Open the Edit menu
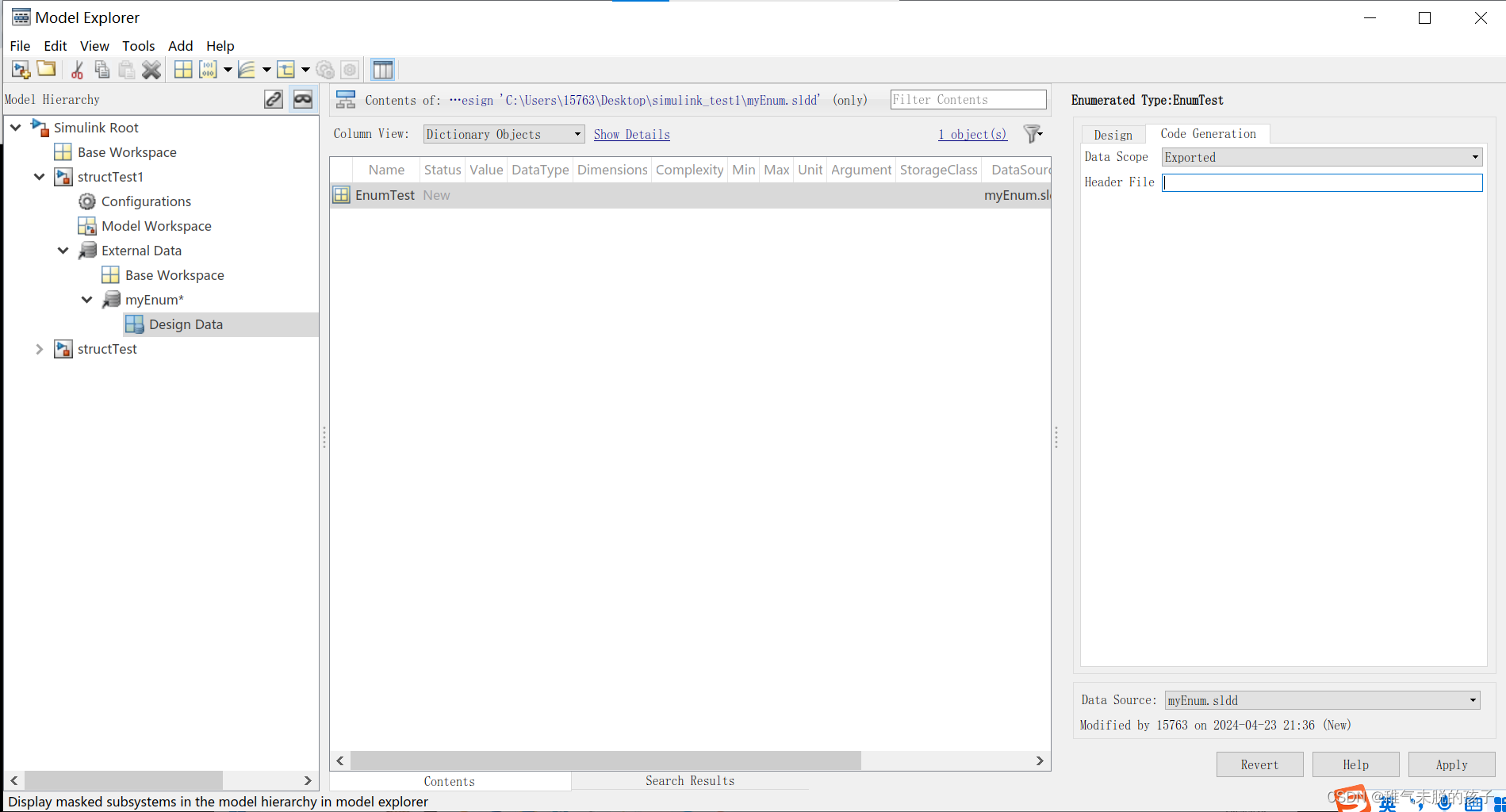Viewport: 1506px width, 812px height. 56,46
